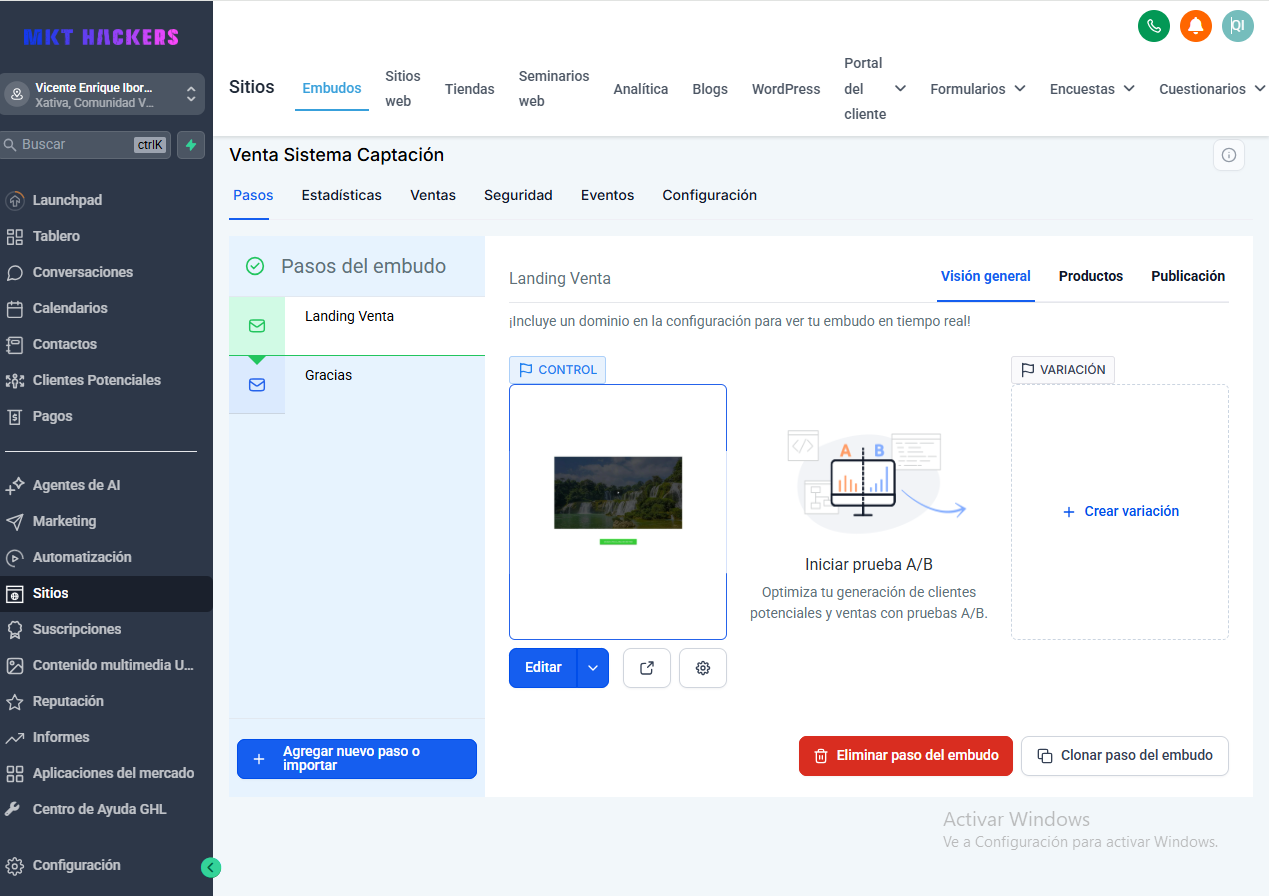
Task: Click Crear variación for the A/B test
Action: pos(1119,511)
